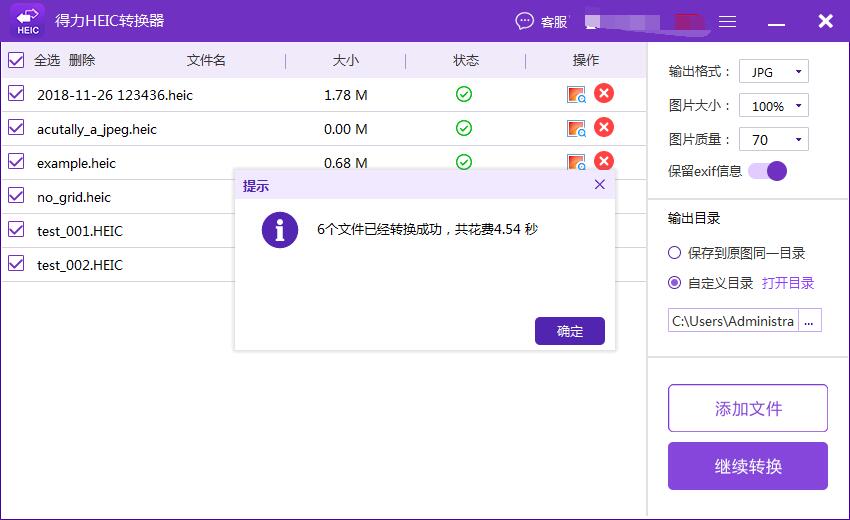This screenshot has width=850, height=520.
Task: Select 保存到原图同一目录 radio option
Action: tap(675, 253)
